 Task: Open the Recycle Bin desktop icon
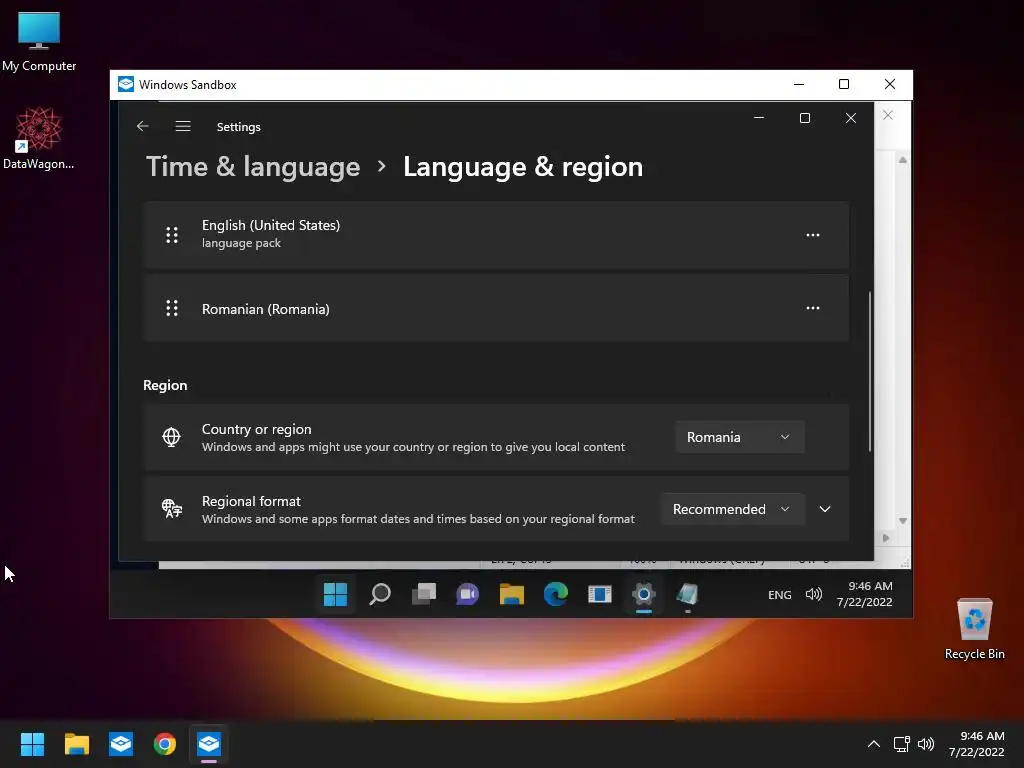(x=974, y=629)
